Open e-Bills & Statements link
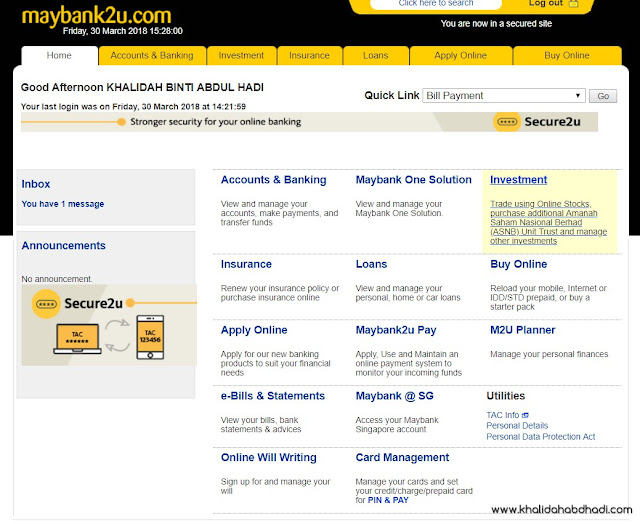The height and width of the screenshot is (524, 640). pyautogui.click(x=273, y=396)
